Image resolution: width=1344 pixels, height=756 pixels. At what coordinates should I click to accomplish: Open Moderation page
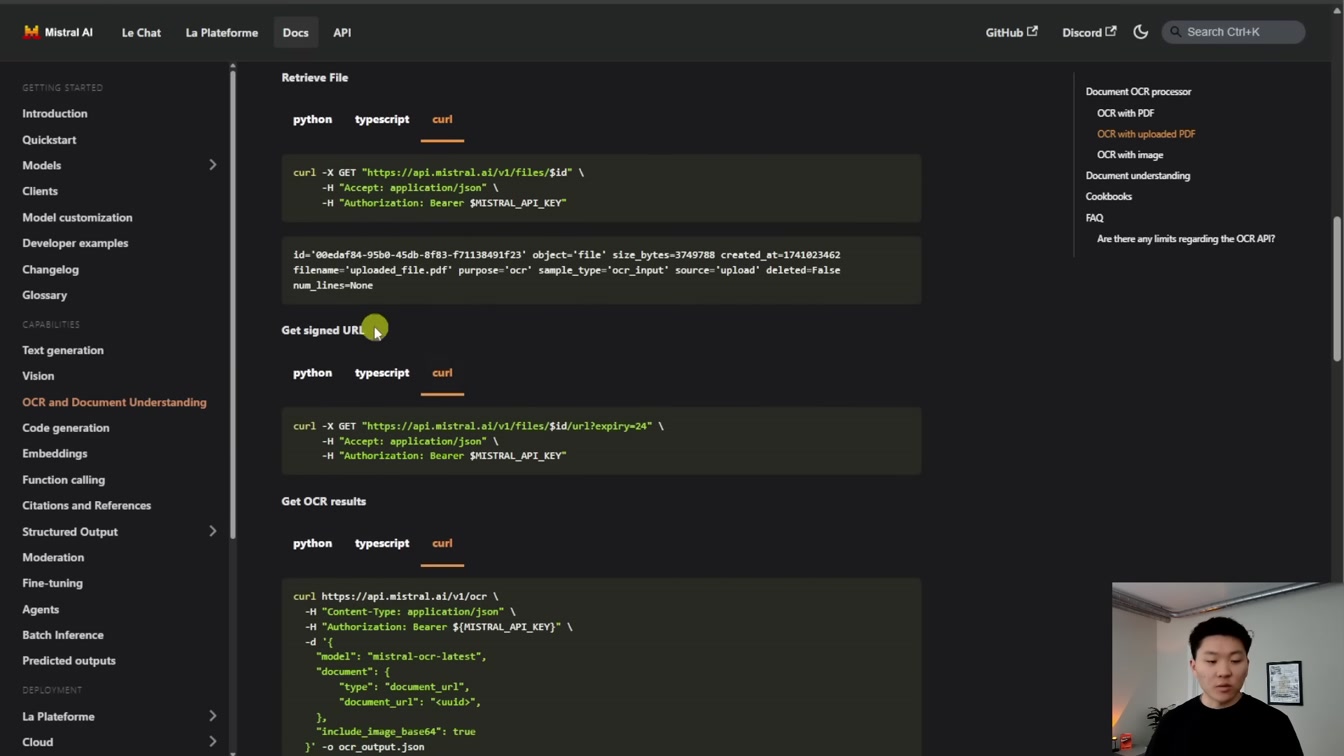(53, 557)
